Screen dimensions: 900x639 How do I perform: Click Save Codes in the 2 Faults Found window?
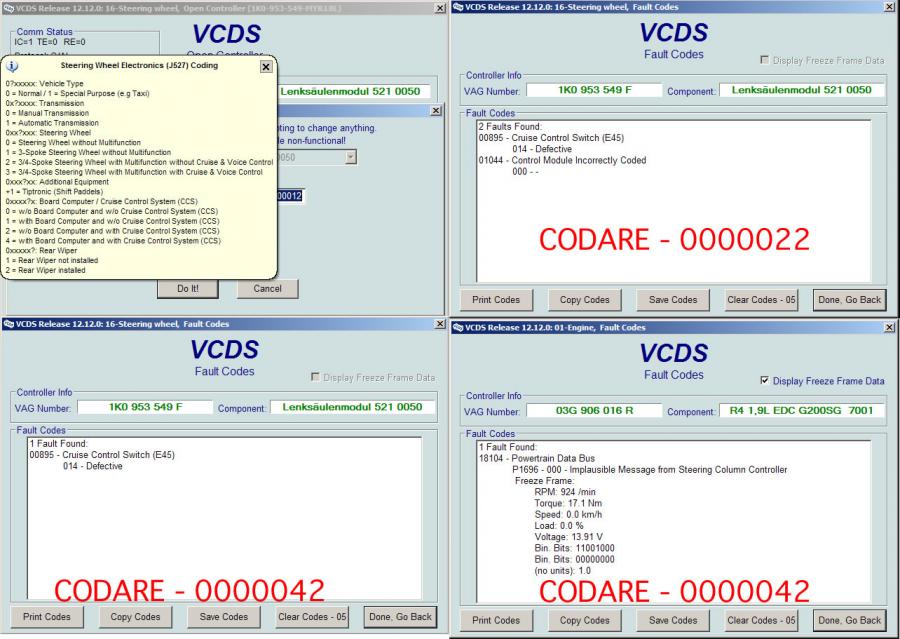[671, 299]
